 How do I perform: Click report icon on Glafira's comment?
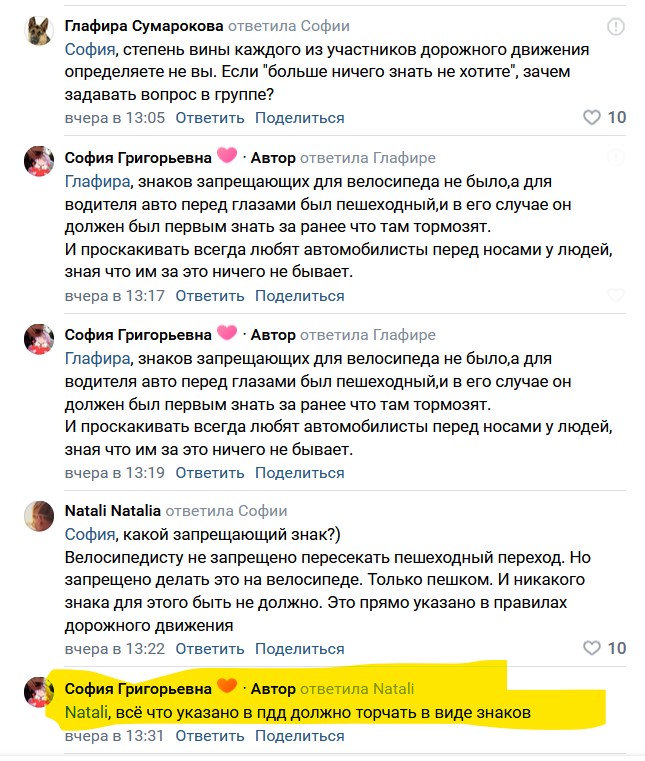point(616,27)
